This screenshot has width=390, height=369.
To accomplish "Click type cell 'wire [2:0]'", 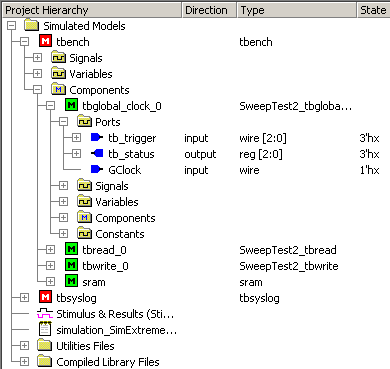I will 263,138.
